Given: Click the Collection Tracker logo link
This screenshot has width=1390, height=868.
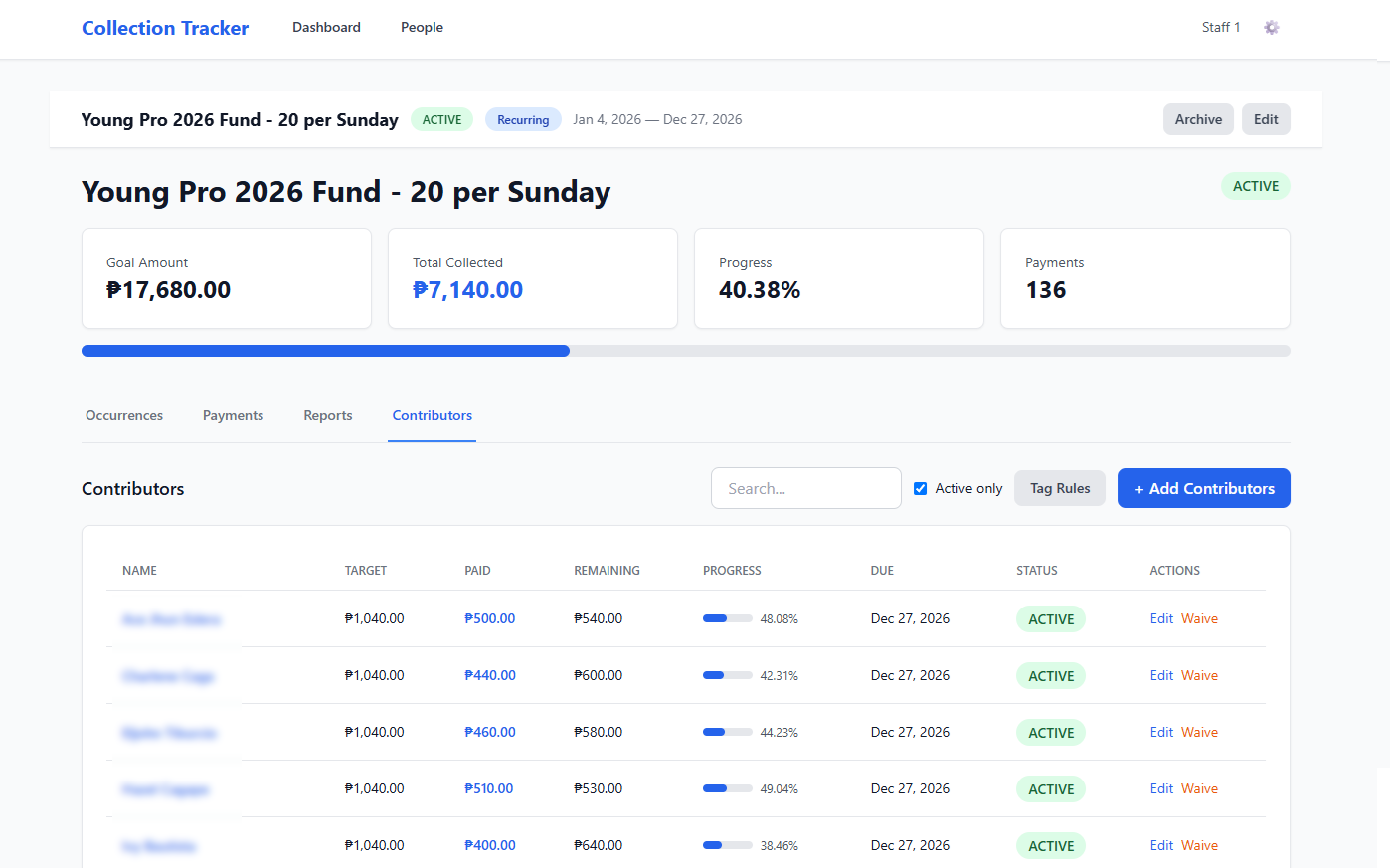Looking at the screenshot, I should [x=165, y=28].
